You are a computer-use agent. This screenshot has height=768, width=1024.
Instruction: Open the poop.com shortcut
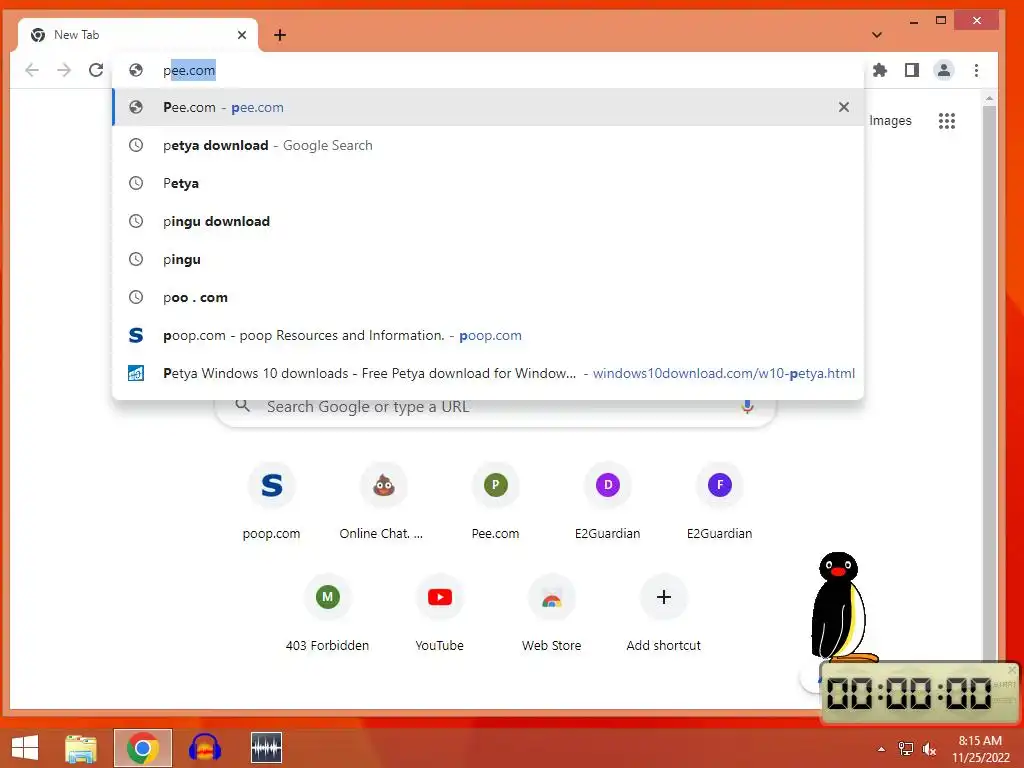coord(272,501)
